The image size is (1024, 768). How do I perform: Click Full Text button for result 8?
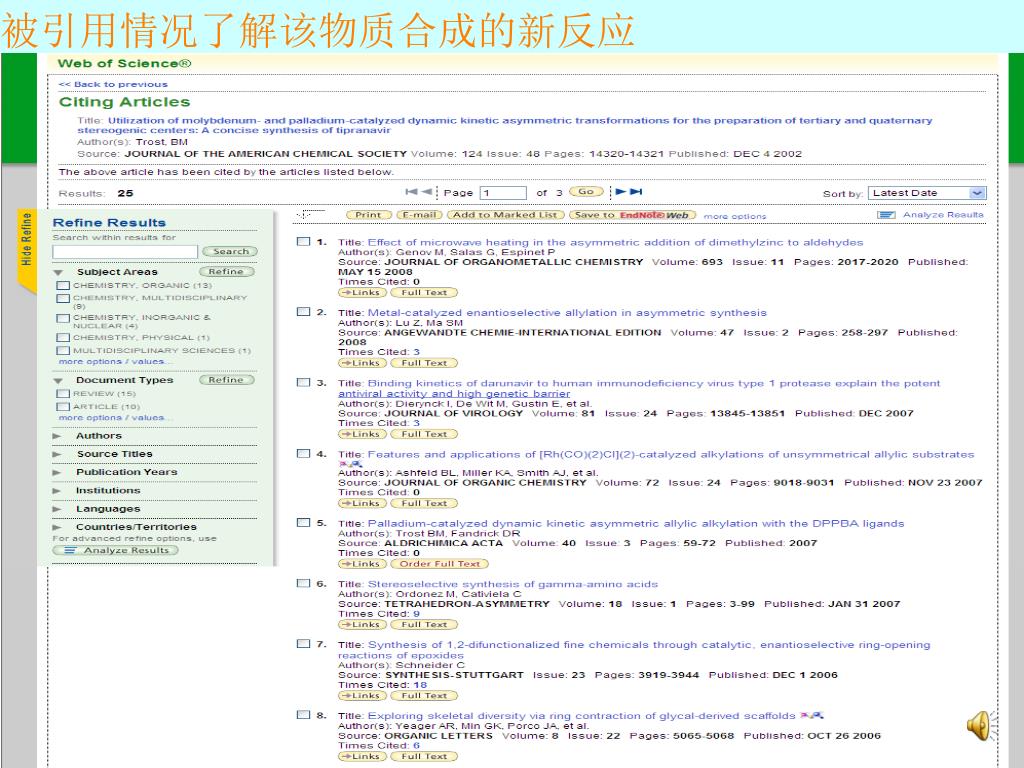coord(424,756)
